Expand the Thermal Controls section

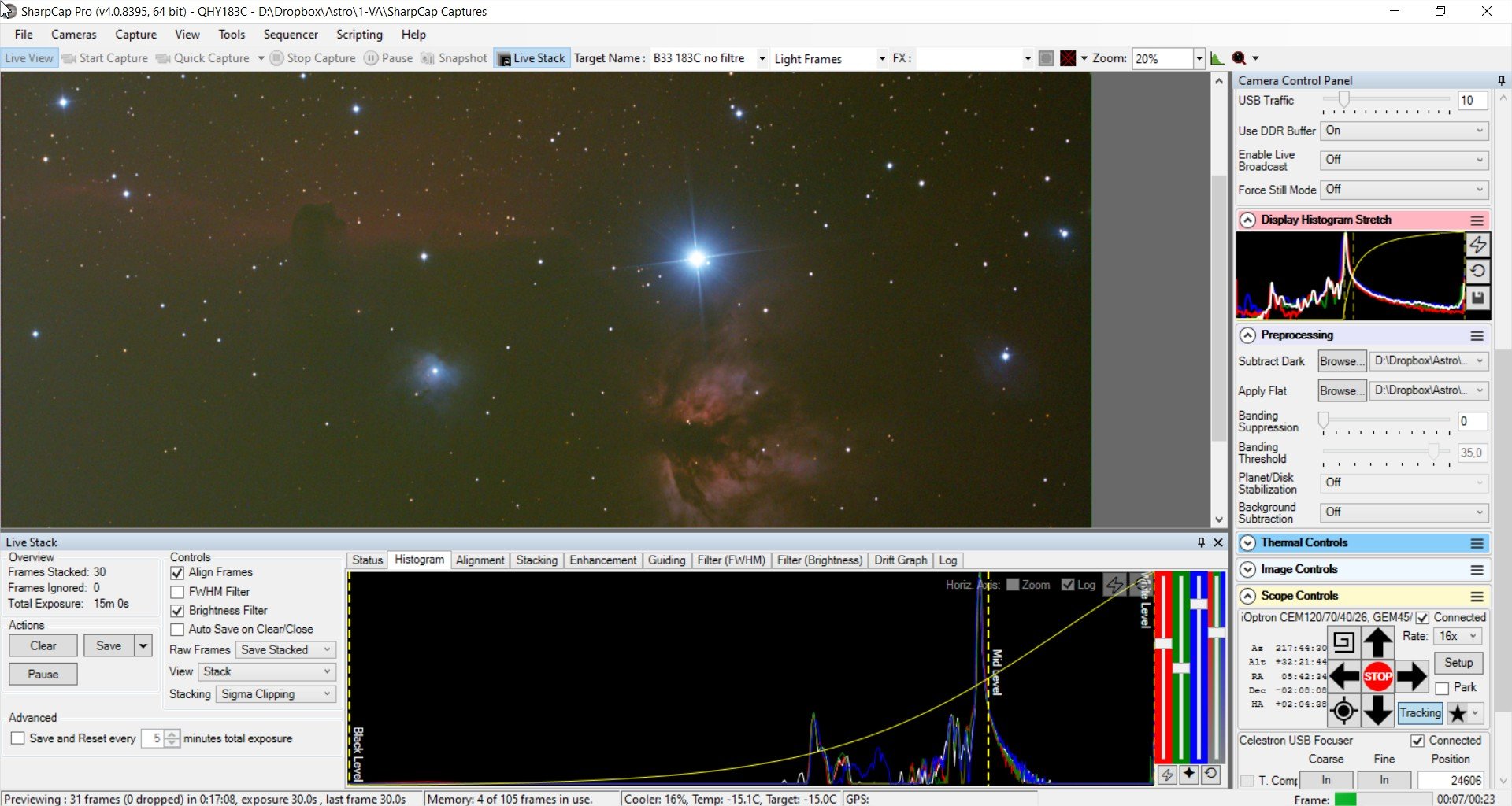[x=1247, y=543]
